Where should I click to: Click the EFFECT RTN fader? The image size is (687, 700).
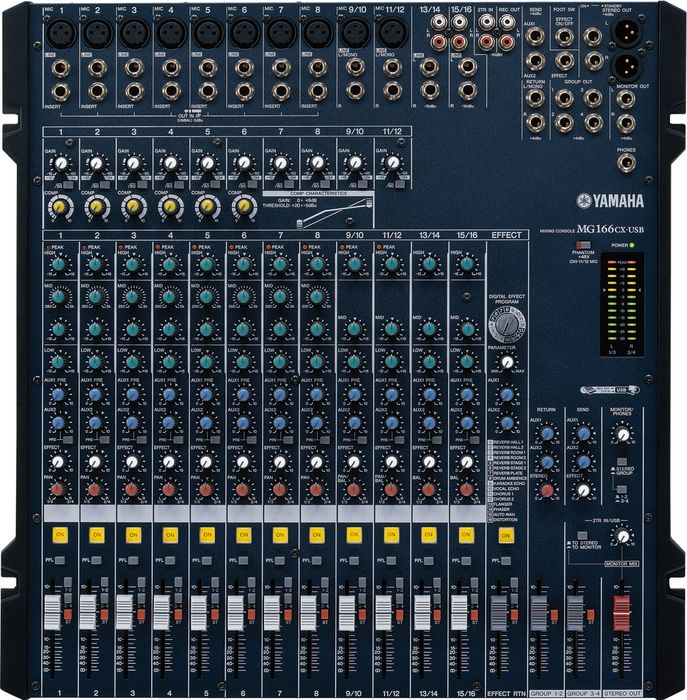(505, 611)
